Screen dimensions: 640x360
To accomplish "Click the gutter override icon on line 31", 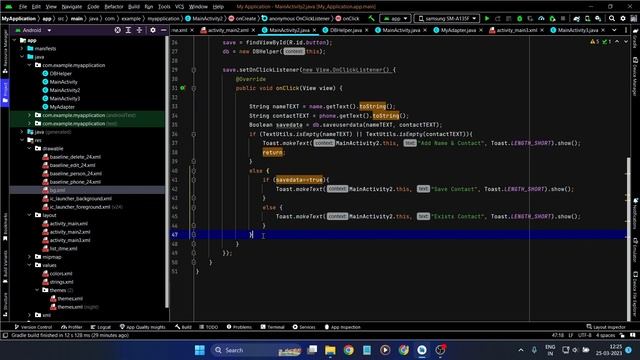I will [x=182, y=88].
